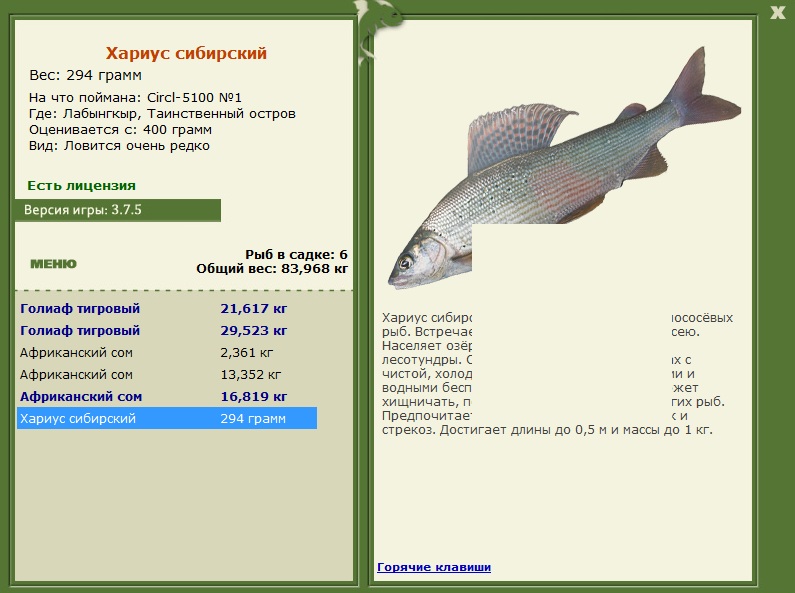
Task: Select Африканский сом 13,352 кг row
Action: (167, 375)
